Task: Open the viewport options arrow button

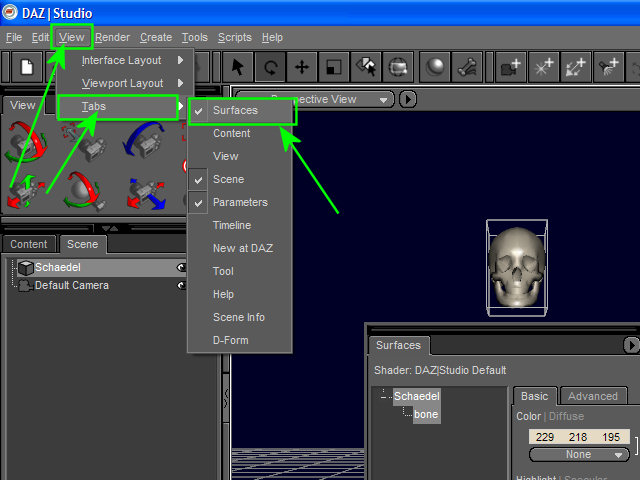Action: tap(407, 99)
